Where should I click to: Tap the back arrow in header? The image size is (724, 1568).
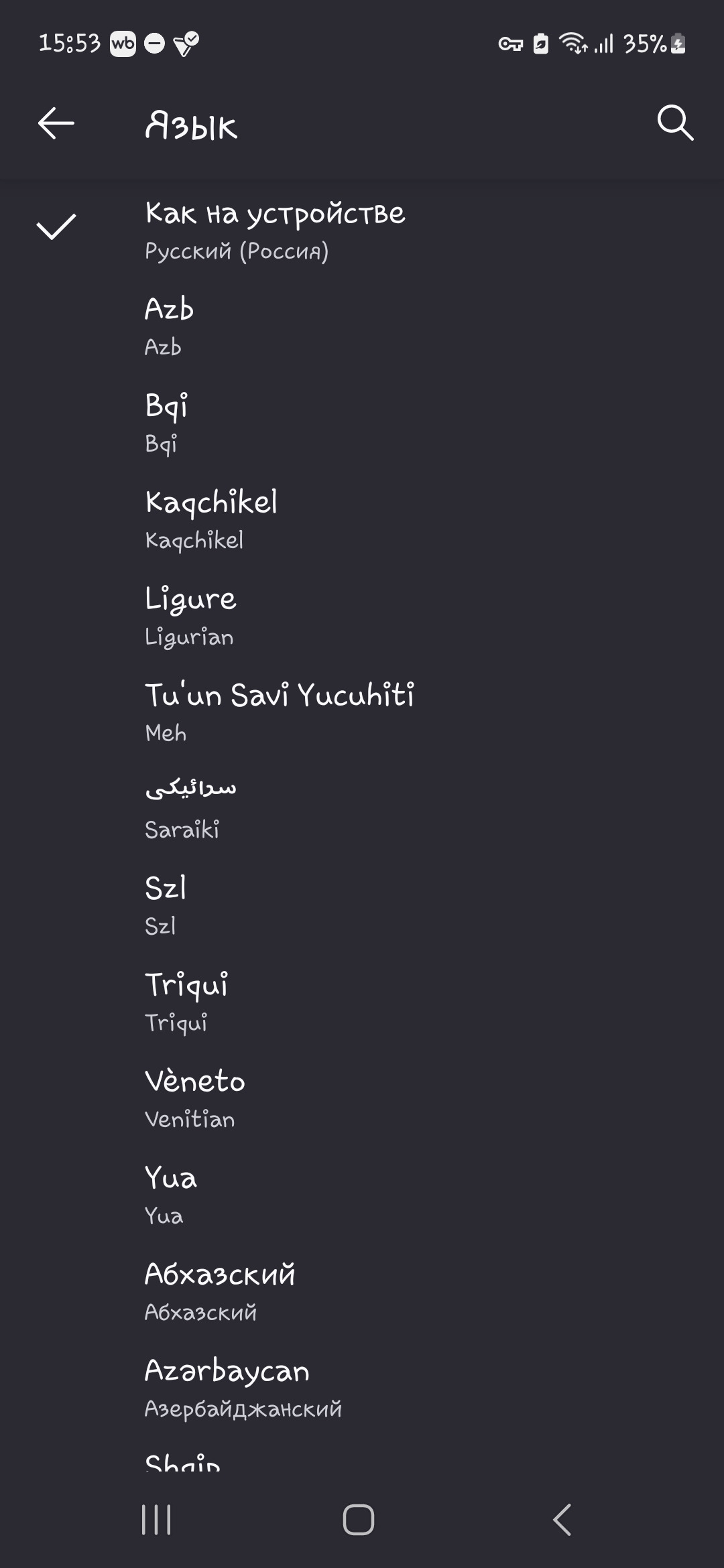point(56,123)
